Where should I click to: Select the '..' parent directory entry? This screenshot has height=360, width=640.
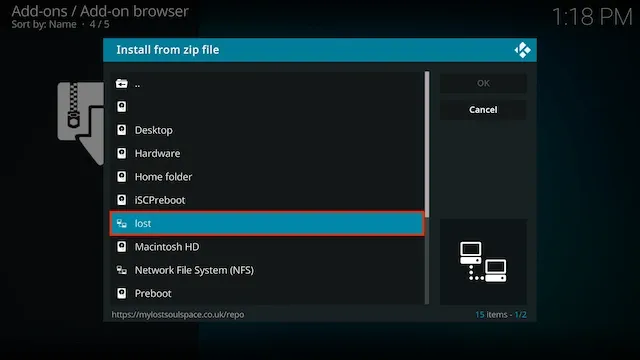tap(267, 84)
